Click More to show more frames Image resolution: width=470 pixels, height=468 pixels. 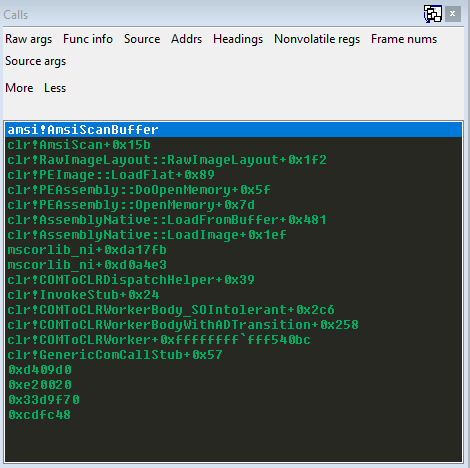click(19, 88)
